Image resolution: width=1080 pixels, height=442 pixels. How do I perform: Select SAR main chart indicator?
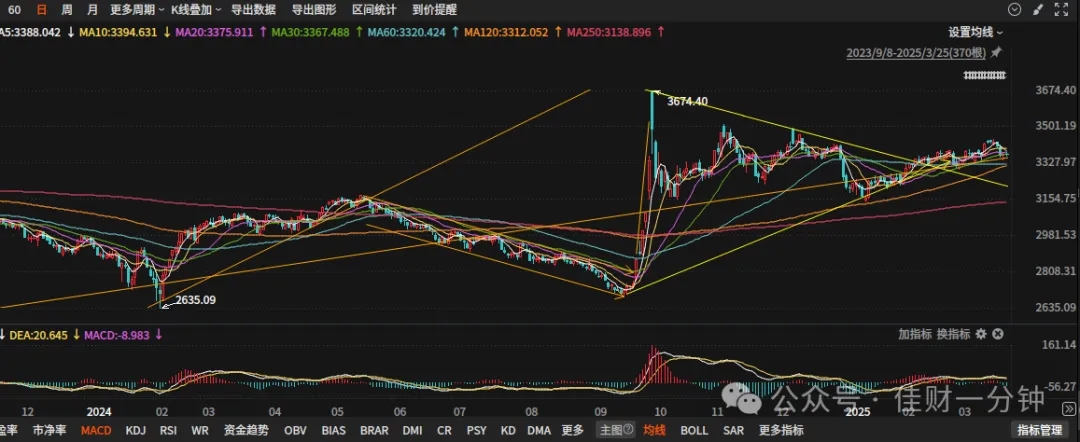734,430
